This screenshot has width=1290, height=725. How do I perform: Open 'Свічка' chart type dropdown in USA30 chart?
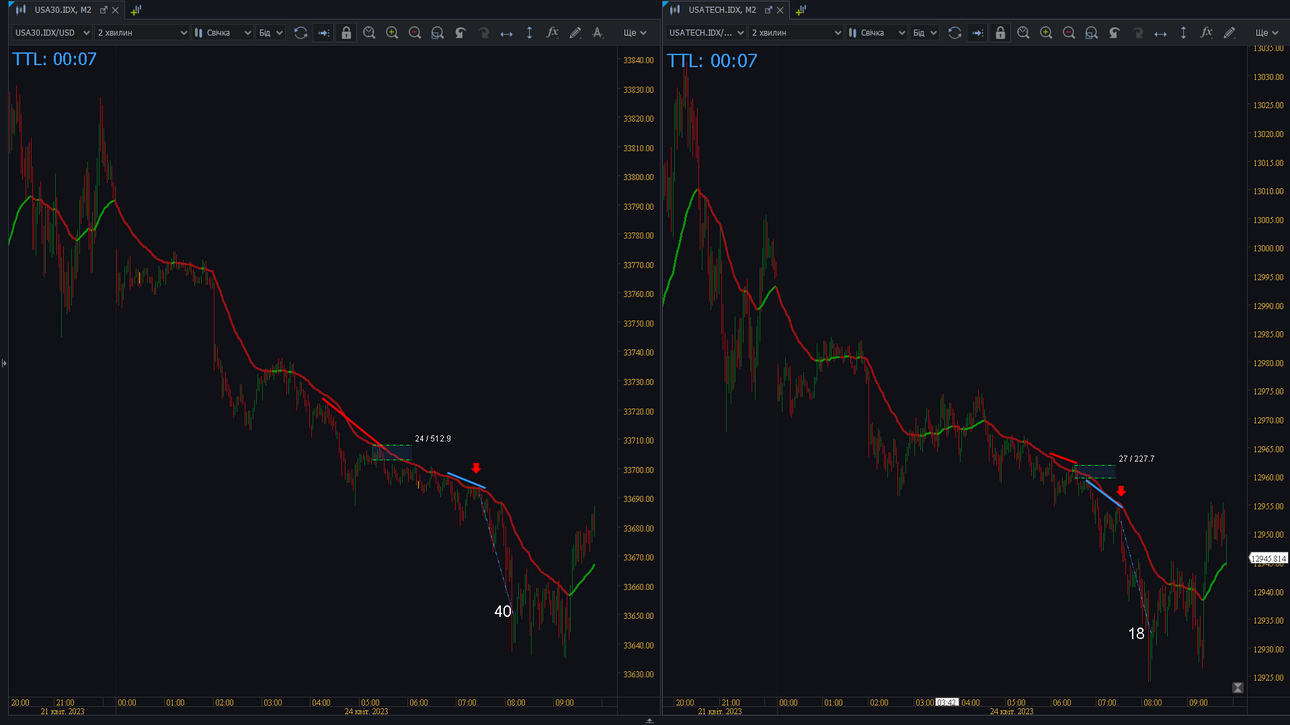coord(223,33)
